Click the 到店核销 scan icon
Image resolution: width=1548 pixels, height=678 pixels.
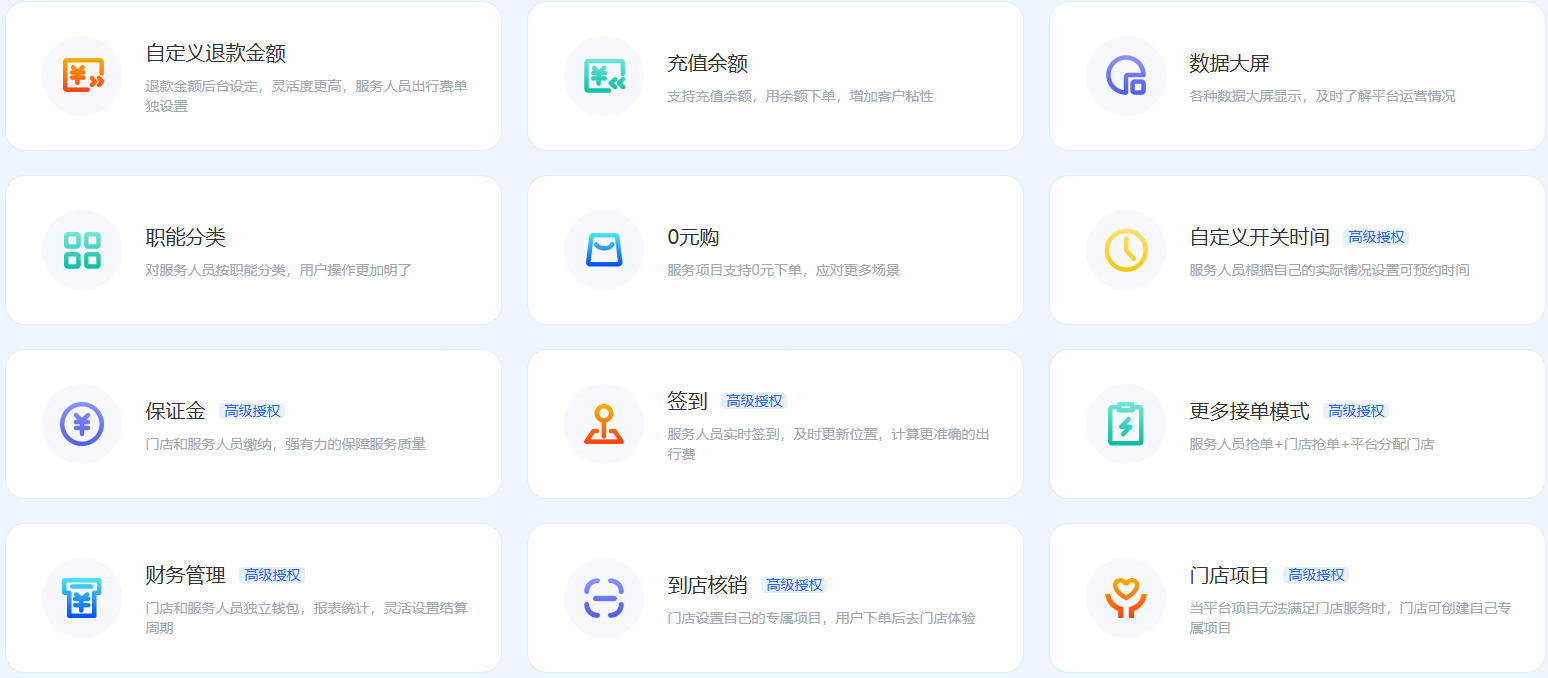point(604,598)
